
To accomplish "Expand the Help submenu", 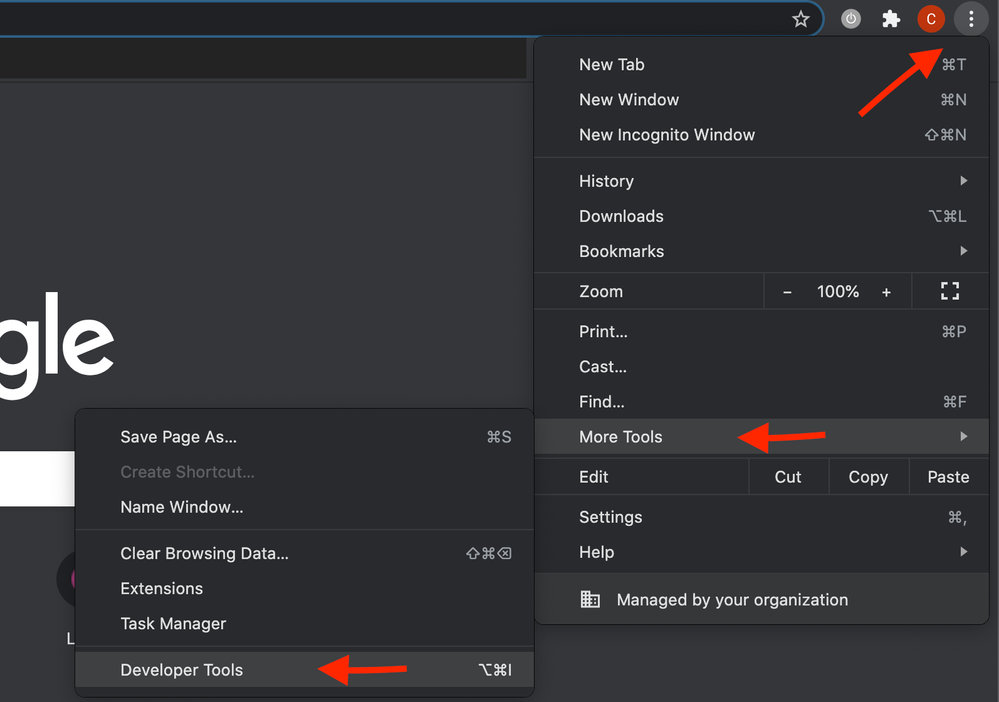I will 596,552.
